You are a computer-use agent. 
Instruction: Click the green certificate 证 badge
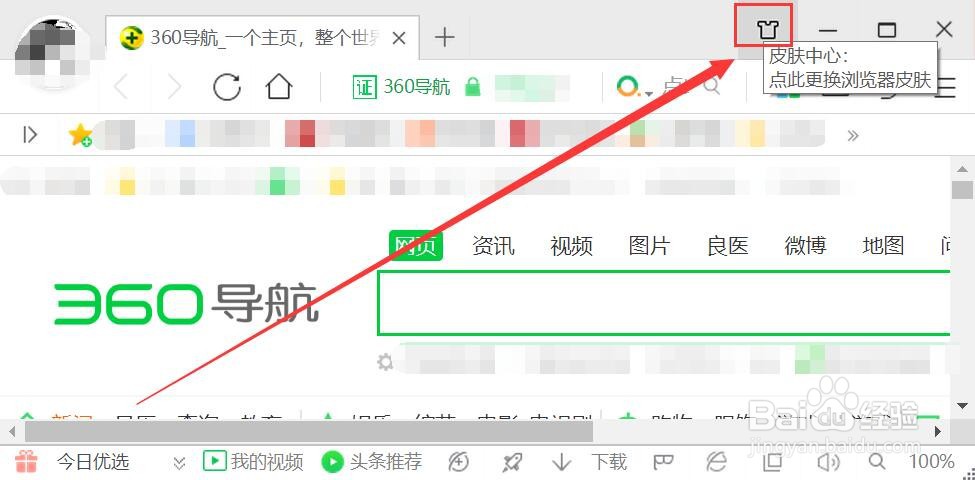[364, 87]
